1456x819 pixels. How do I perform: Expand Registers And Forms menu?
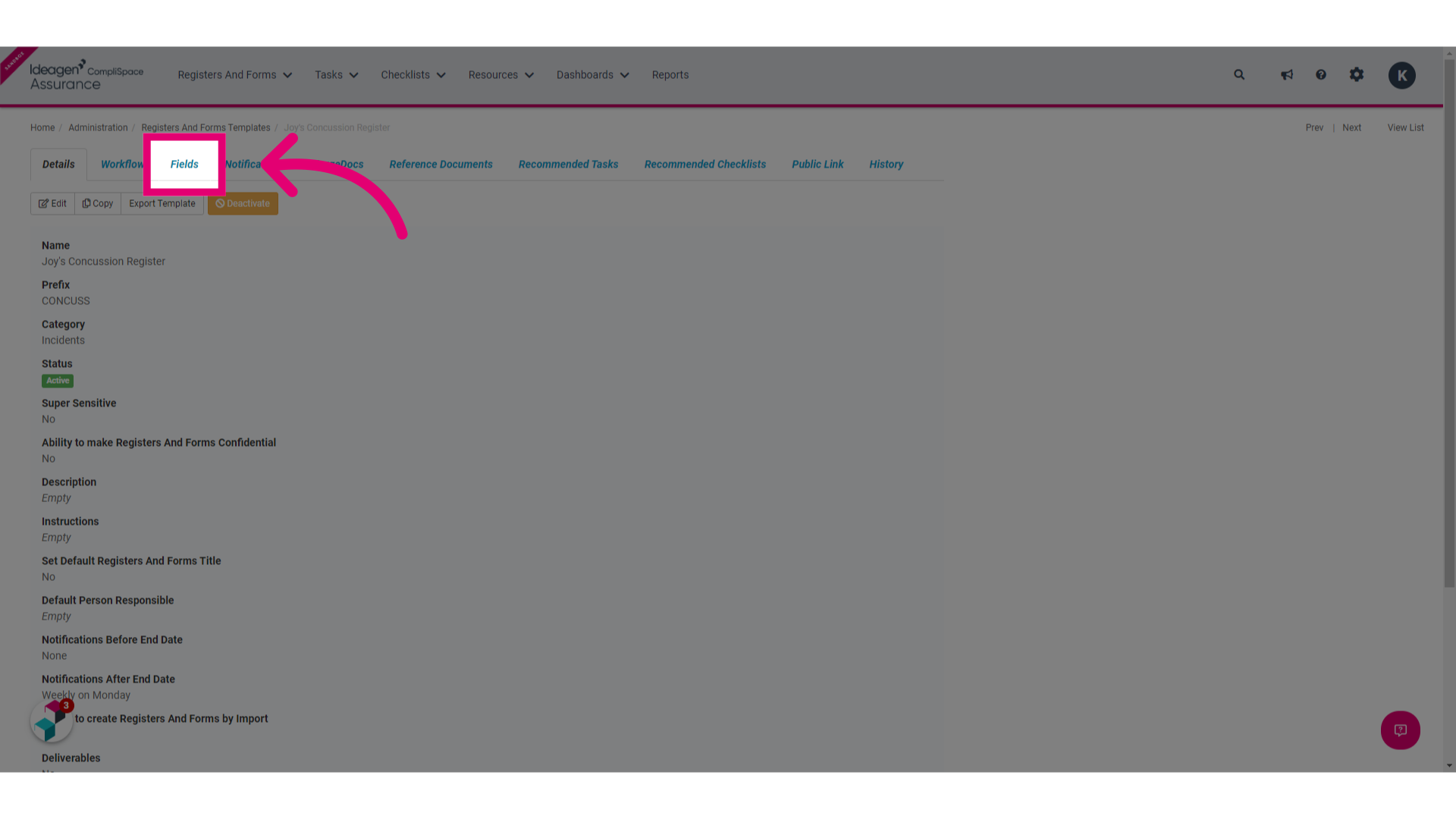tap(234, 74)
